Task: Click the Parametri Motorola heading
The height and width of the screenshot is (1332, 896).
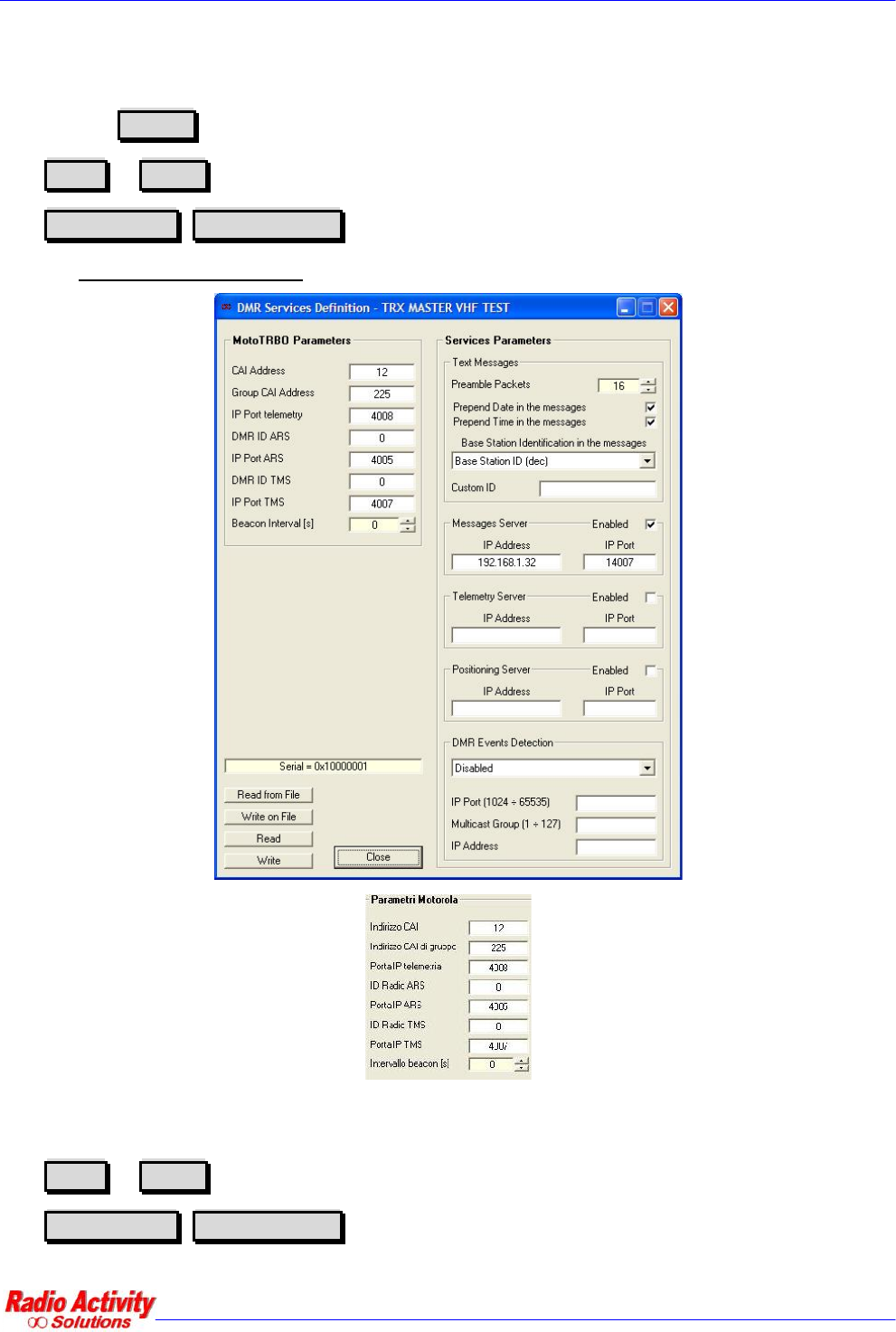Action: click(414, 900)
